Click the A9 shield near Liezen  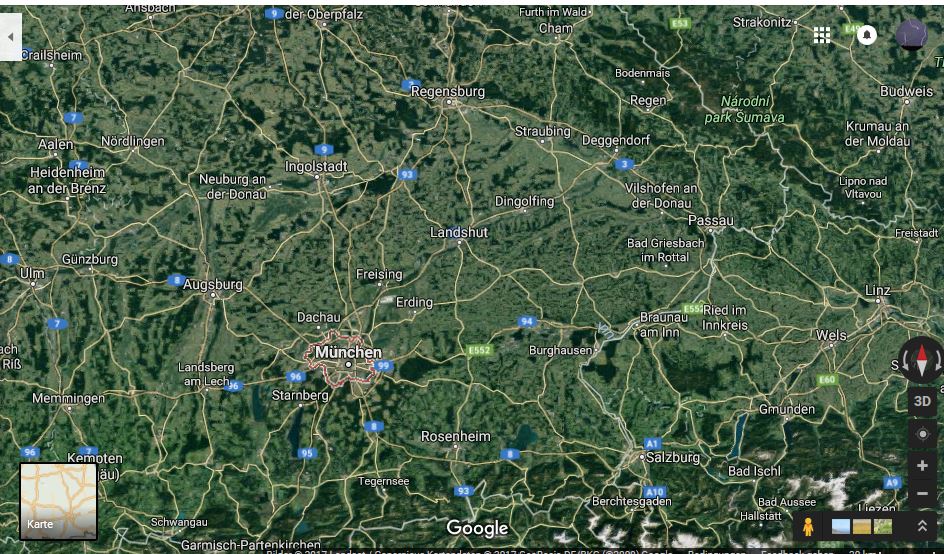893,482
